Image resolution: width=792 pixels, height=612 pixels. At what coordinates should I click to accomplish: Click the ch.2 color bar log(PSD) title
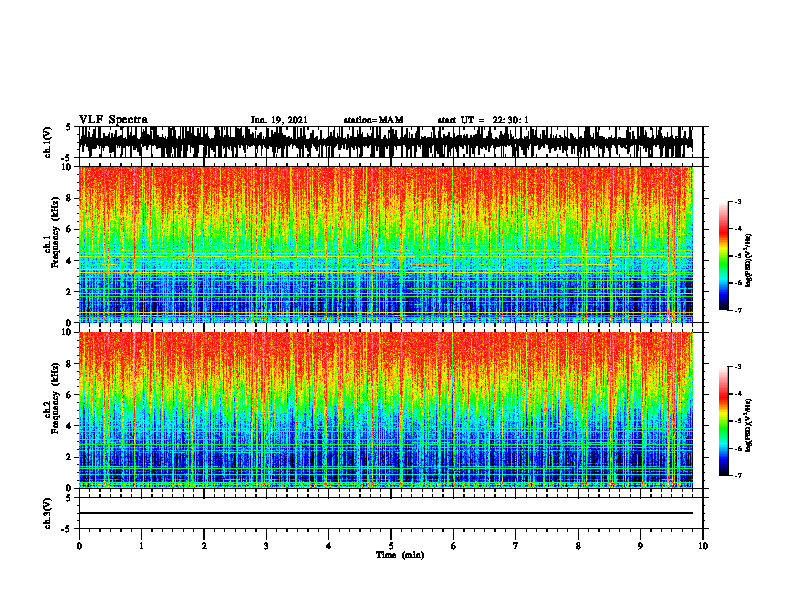pyautogui.click(x=749, y=426)
